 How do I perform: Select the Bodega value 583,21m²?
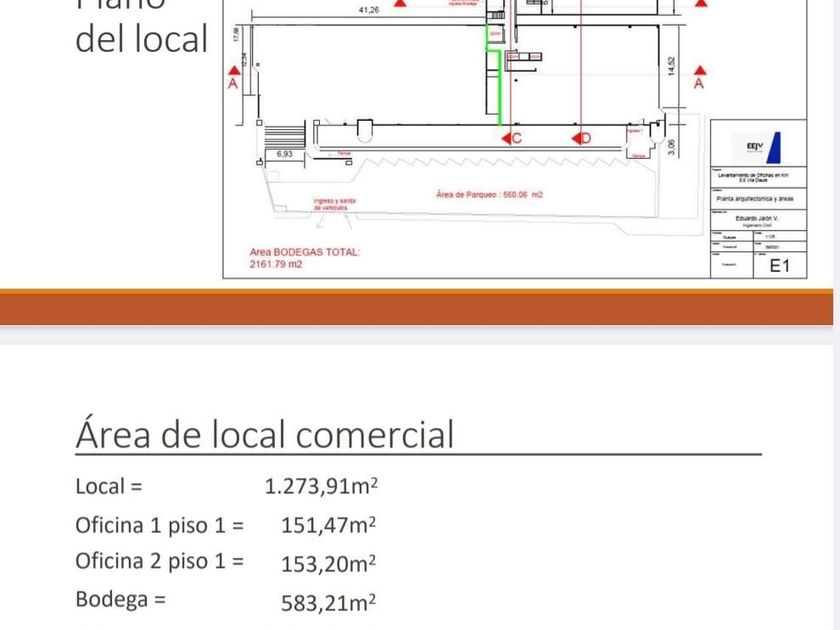pyautogui.click(x=329, y=602)
